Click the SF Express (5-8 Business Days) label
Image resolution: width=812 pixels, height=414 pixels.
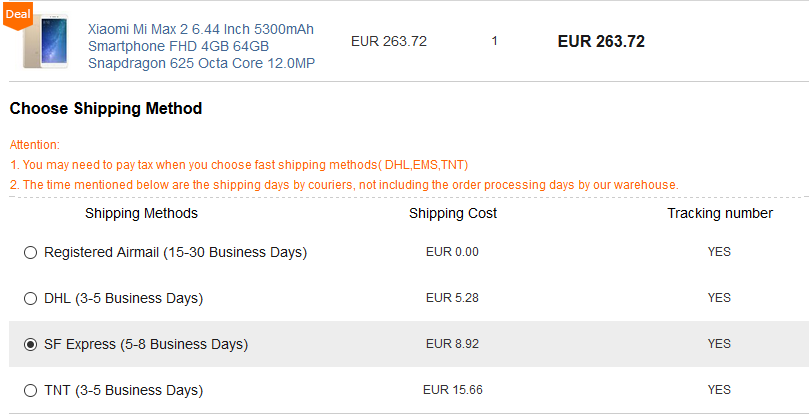(x=146, y=345)
